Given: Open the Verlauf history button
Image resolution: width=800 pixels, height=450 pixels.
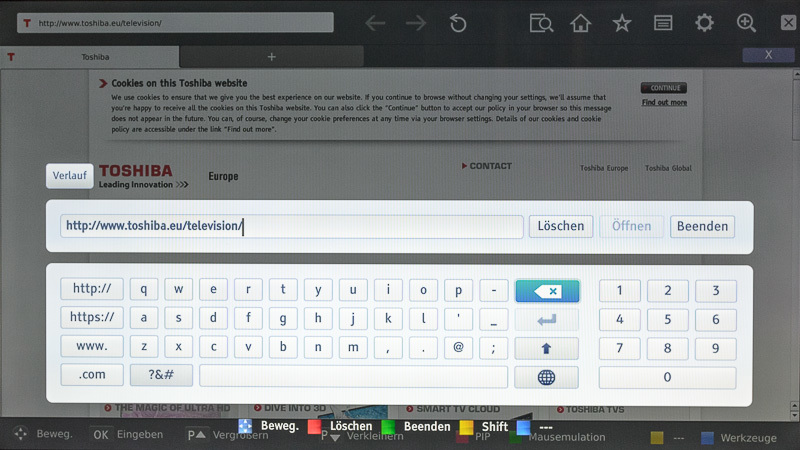Looking at the screenshot, I should tap(69, 176).
